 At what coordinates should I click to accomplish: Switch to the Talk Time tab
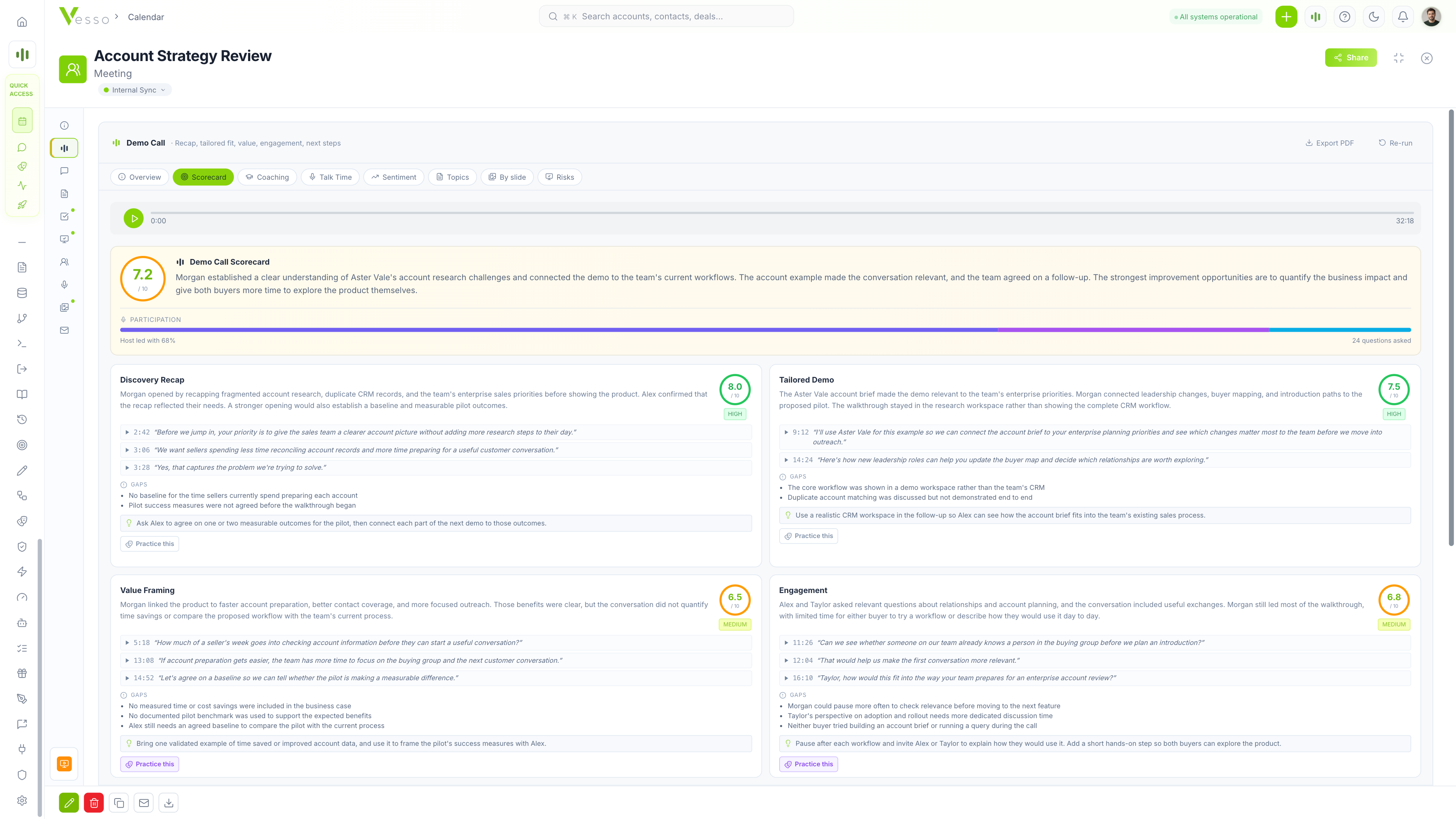tap(330, 177)
